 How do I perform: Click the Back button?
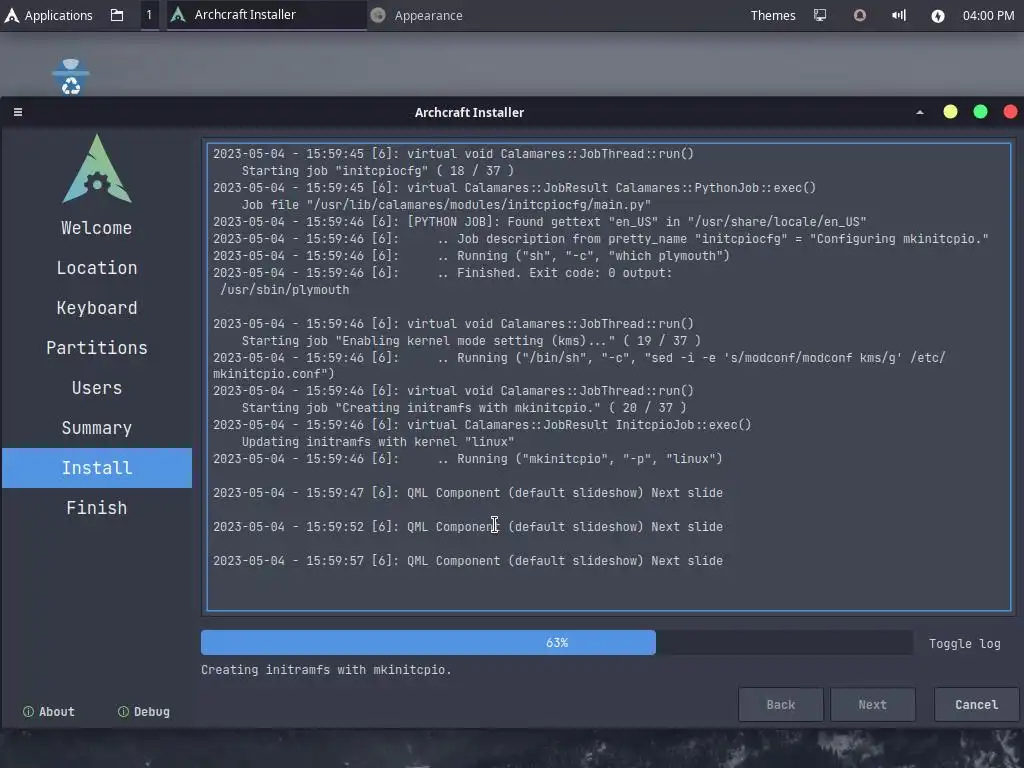coord(780,705)
